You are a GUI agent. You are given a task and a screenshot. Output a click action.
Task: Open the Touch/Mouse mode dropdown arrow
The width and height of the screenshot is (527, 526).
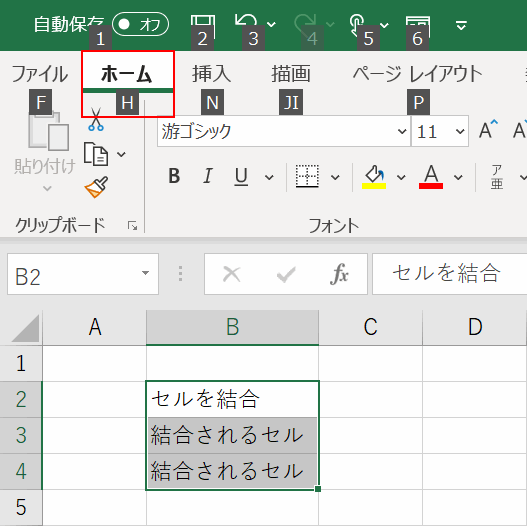(384, 25)
